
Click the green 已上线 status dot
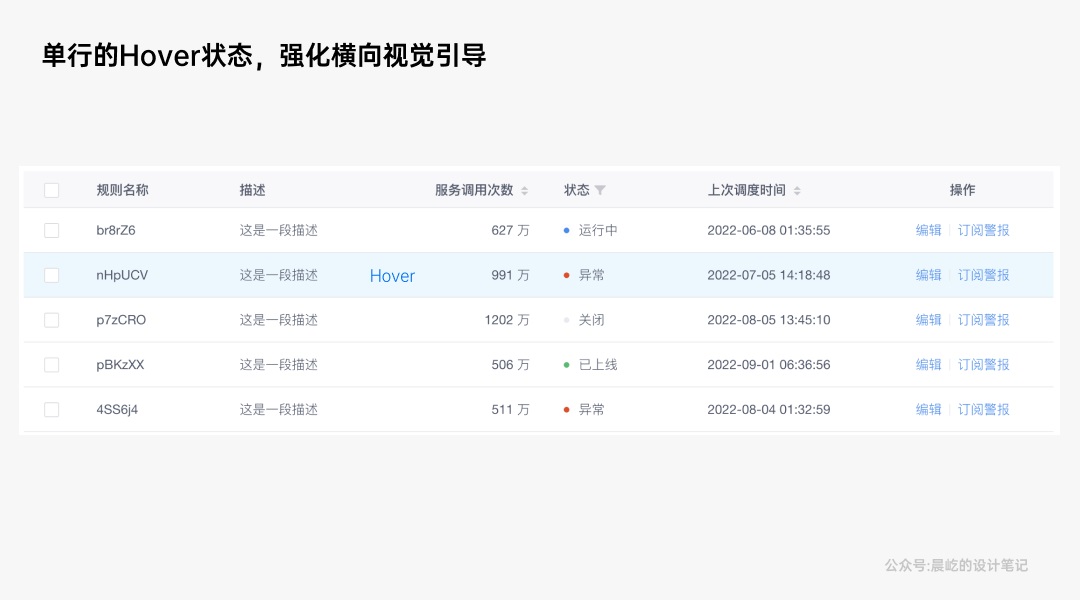567,365
